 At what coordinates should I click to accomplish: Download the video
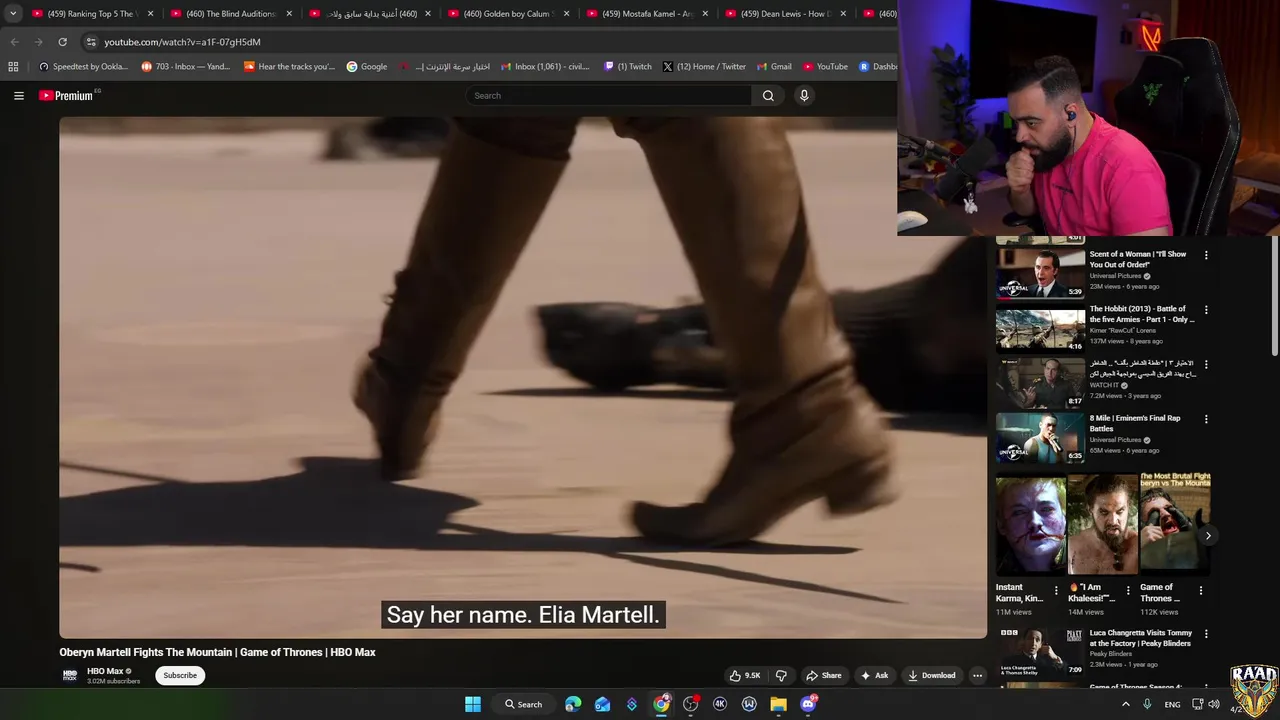point(931,675)
